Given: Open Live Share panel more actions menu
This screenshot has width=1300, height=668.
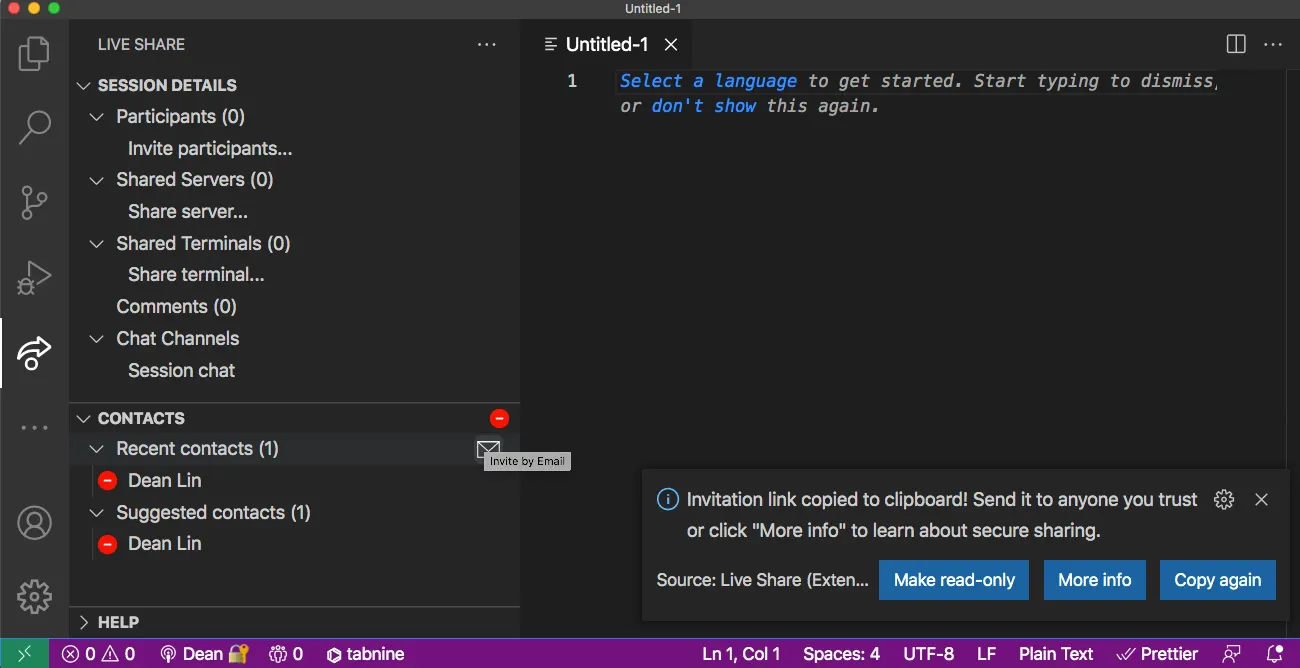Looking at the screenshot, I should [x=487, y=44].
